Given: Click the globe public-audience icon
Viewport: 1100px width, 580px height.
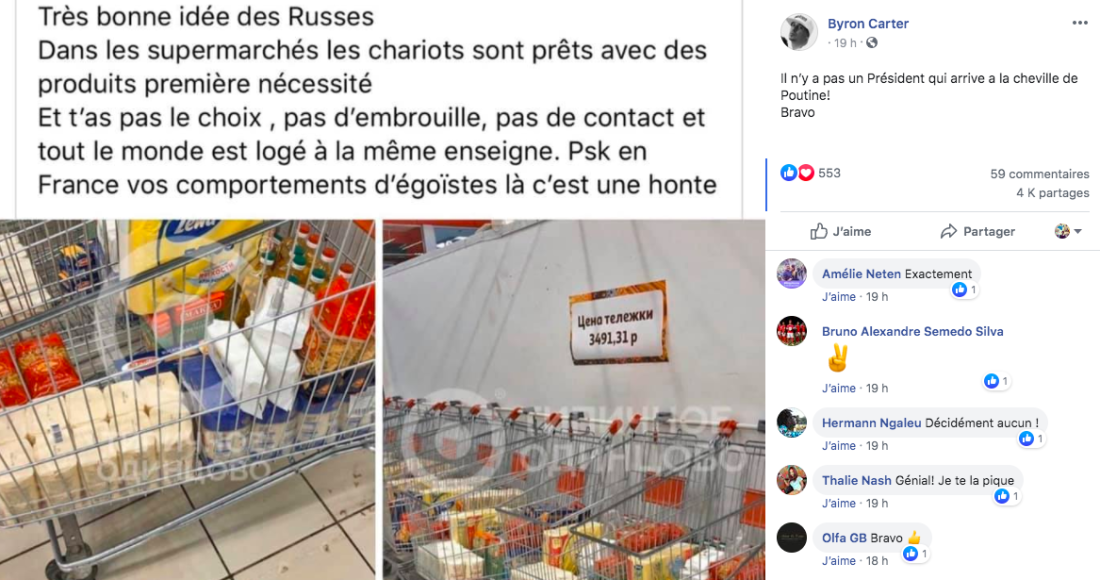Looking at the screenshot, I should click(x=871, y=43).
